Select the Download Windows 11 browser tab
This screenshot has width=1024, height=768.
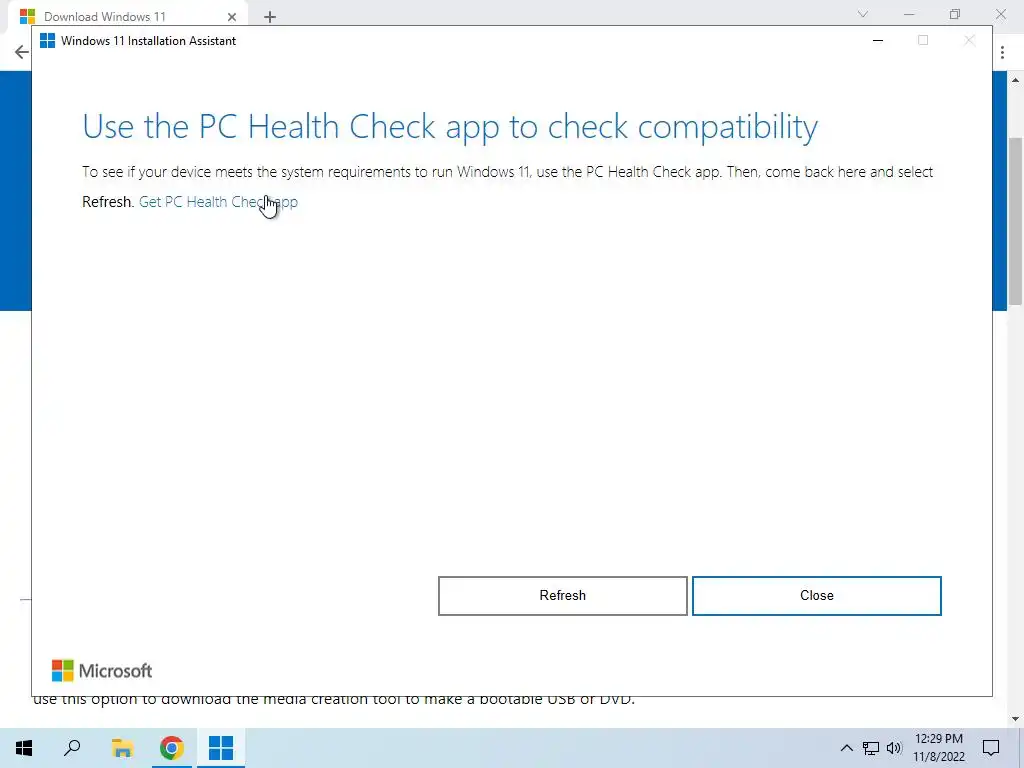click(x=128, y=16)
